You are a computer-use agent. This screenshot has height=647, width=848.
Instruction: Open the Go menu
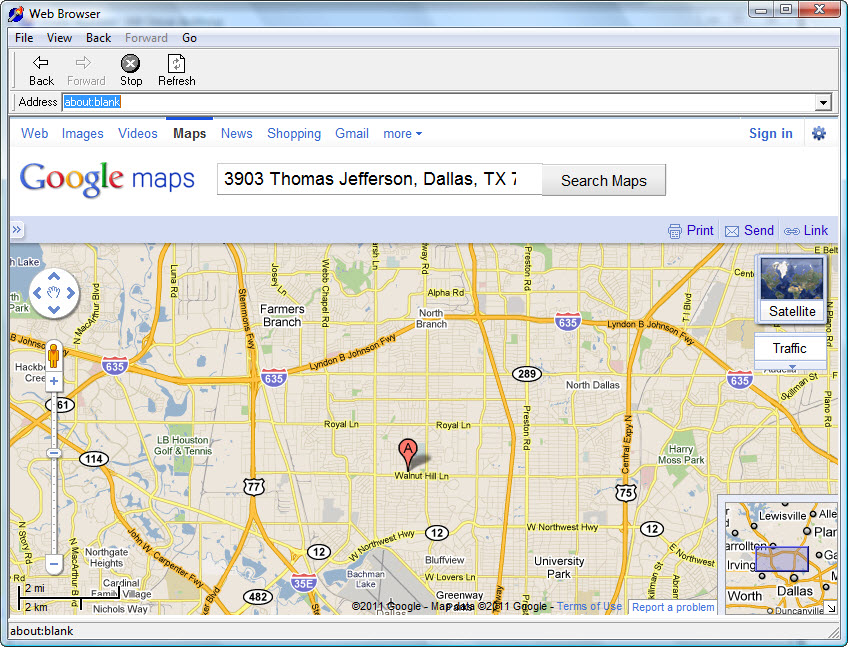point(189,38)
